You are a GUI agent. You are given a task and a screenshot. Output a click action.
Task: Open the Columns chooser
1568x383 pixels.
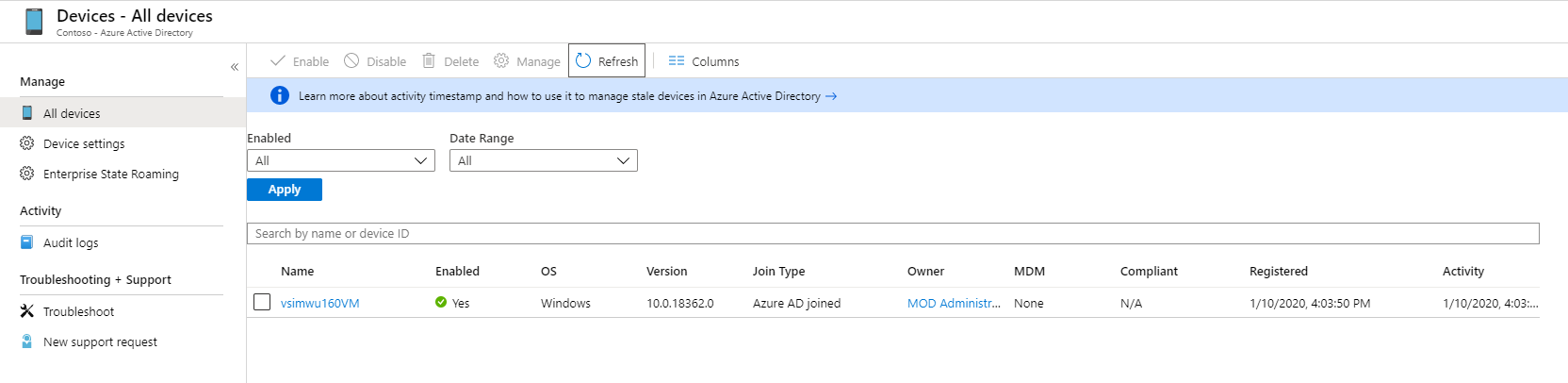[704, 61]
